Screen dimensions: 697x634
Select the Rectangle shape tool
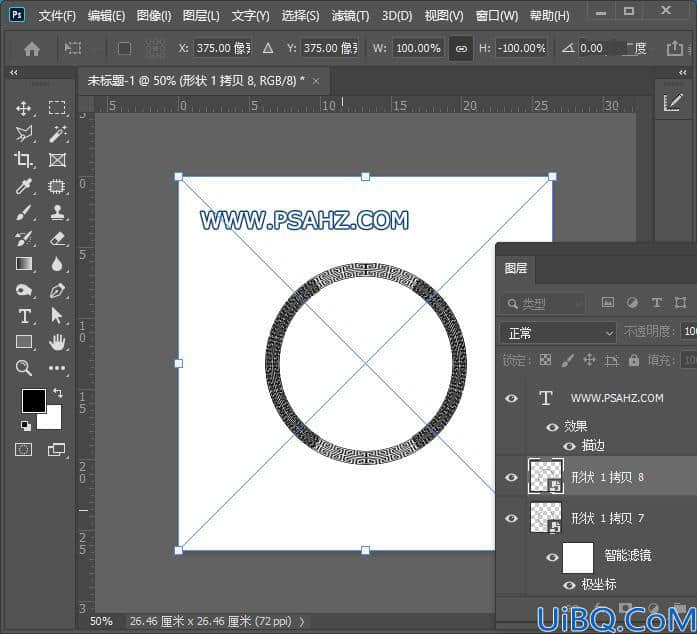click(24, 342)
